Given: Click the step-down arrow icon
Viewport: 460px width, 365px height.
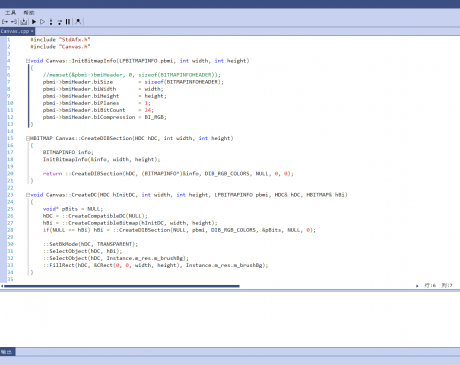Looking at the screenshot, I should coord(60,22).
